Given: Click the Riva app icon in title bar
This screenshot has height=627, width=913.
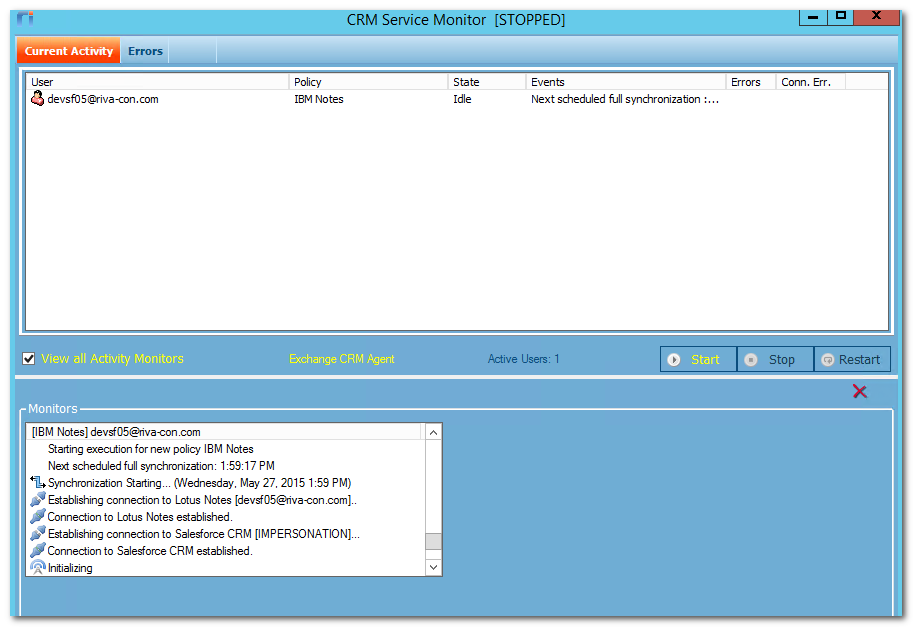Looking at the screenshot, I should [25, 19].
